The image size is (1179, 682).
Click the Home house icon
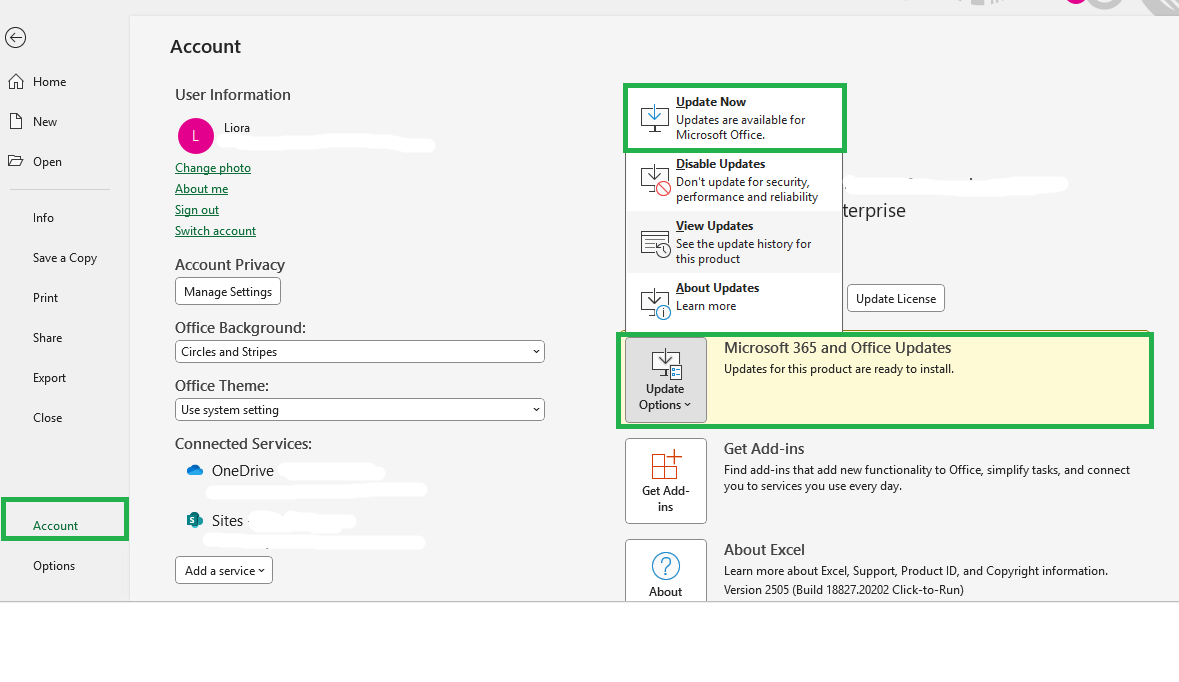coord(16,82)
